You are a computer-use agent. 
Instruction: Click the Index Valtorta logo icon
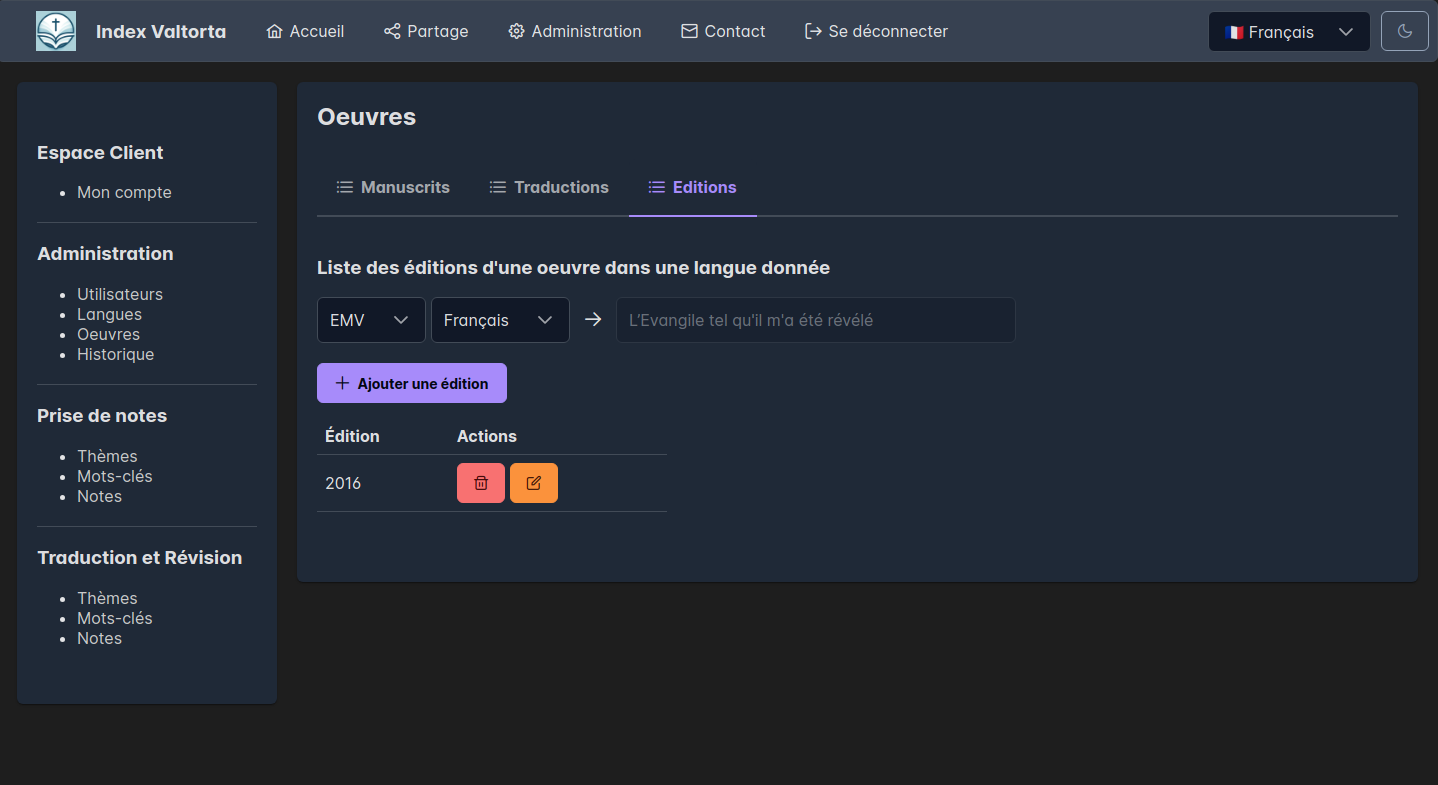56,31
